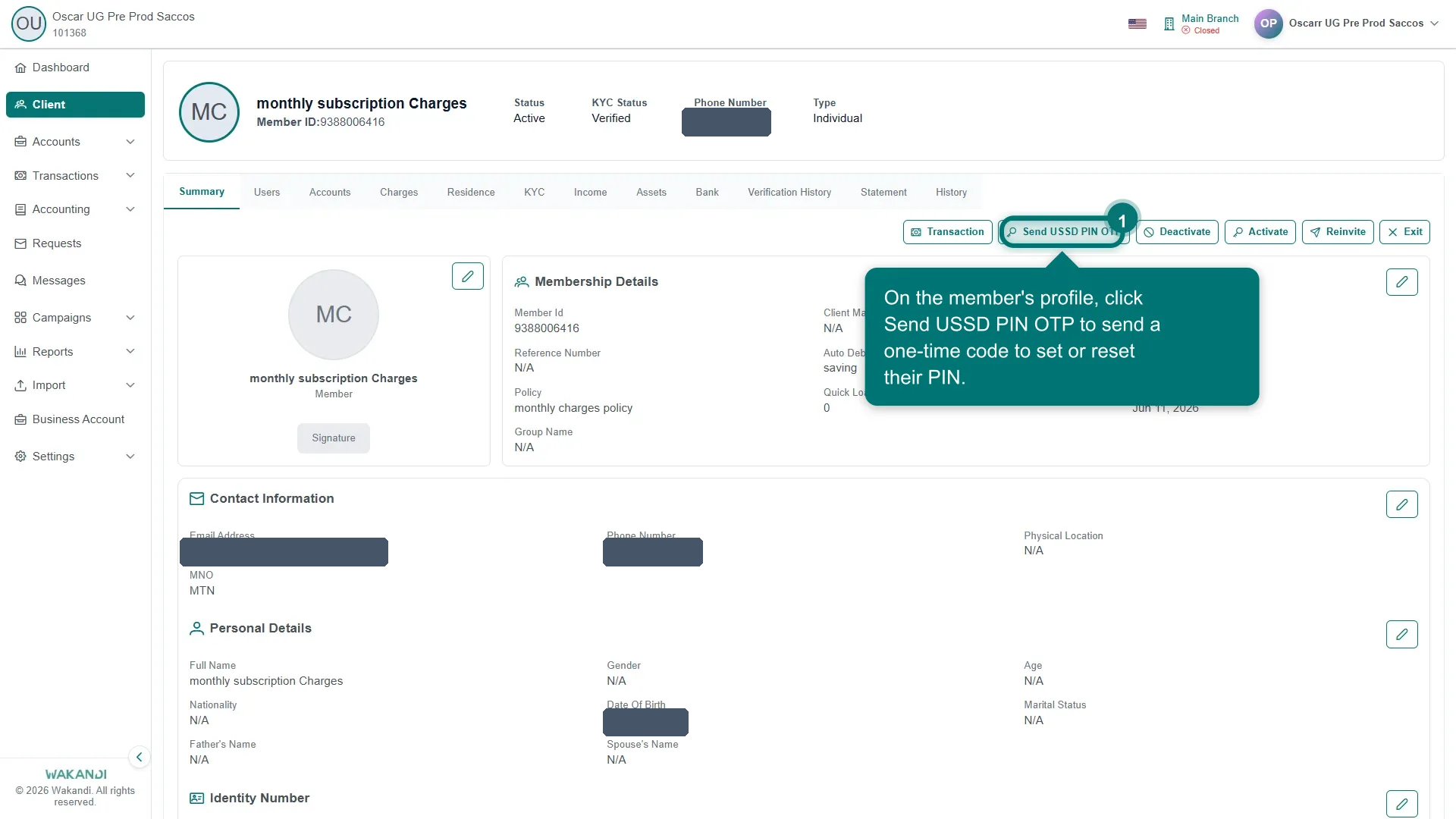Image resolution: width=1456 pixels, height=819 pixels.
Task: Expand the Transactions sidebar chevron
Action: [130, 176]
